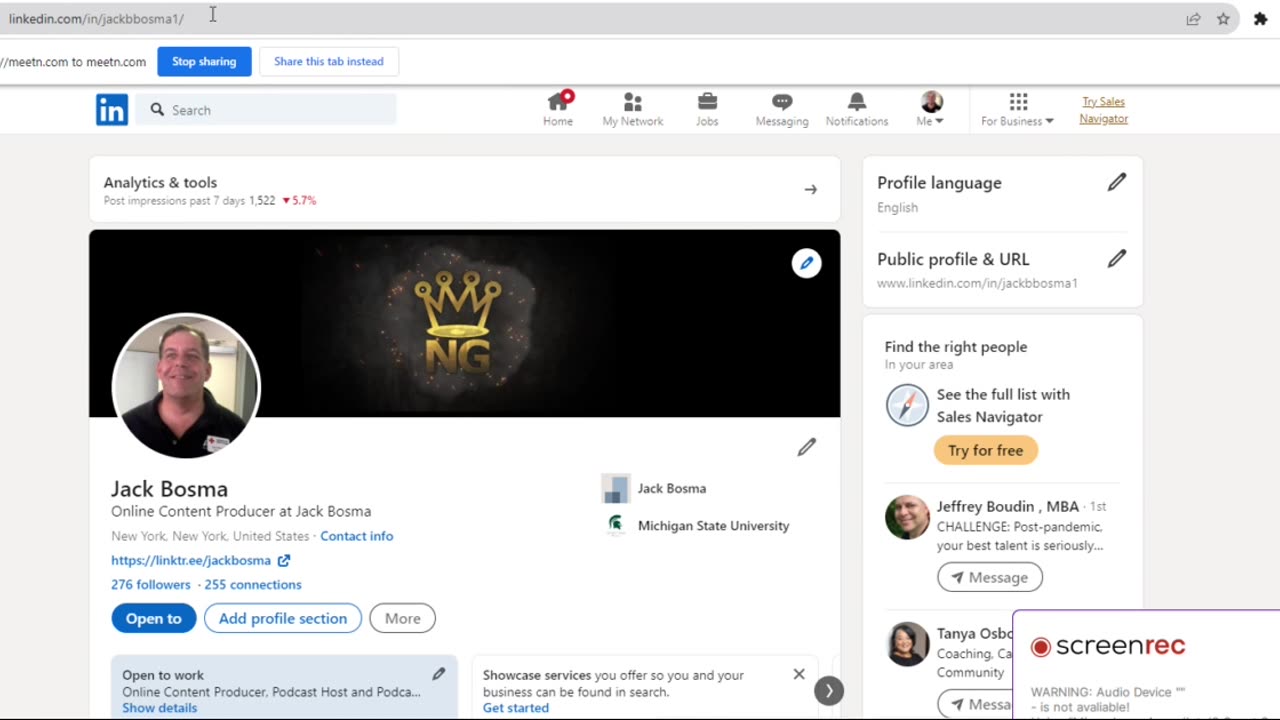This screenshot has width=1280, height=720.
Task: Click the ScreenRec logo popup
Action: [1108, 646]
